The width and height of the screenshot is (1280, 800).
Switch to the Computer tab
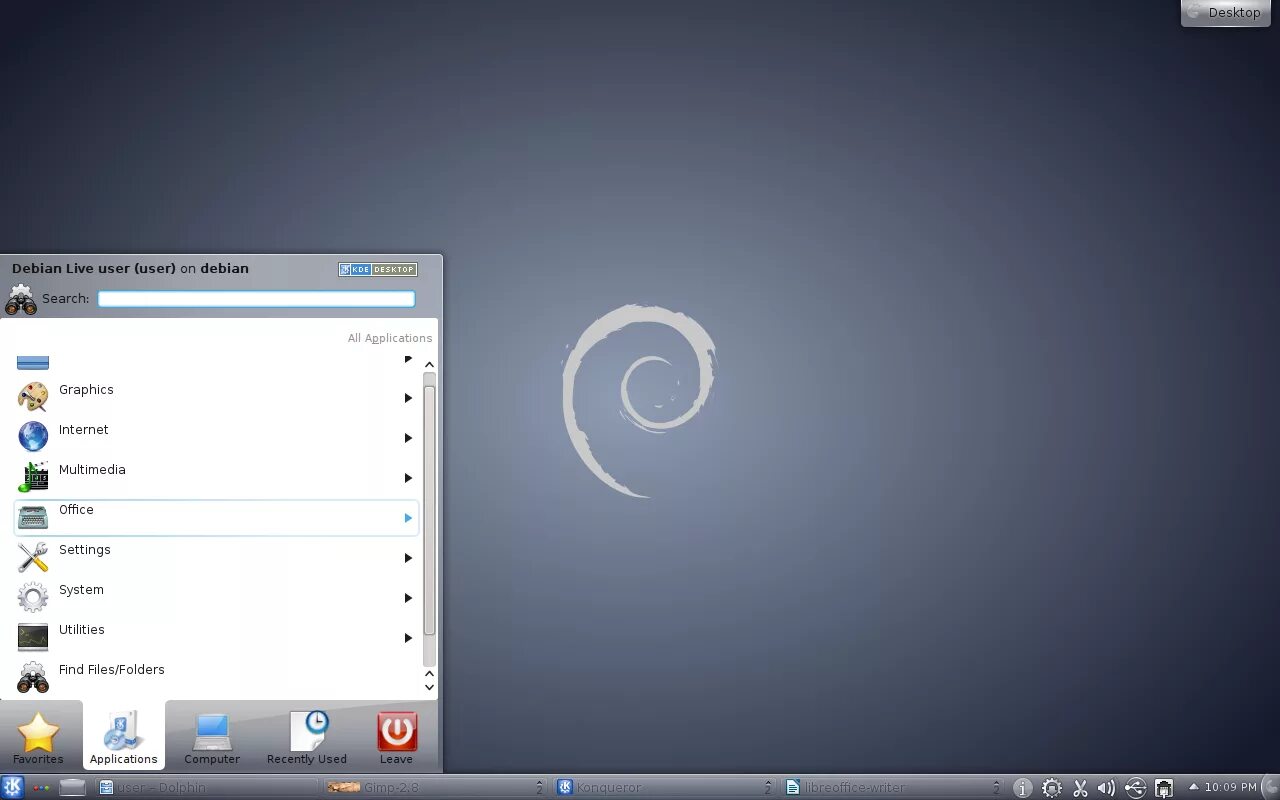point(212,738)
